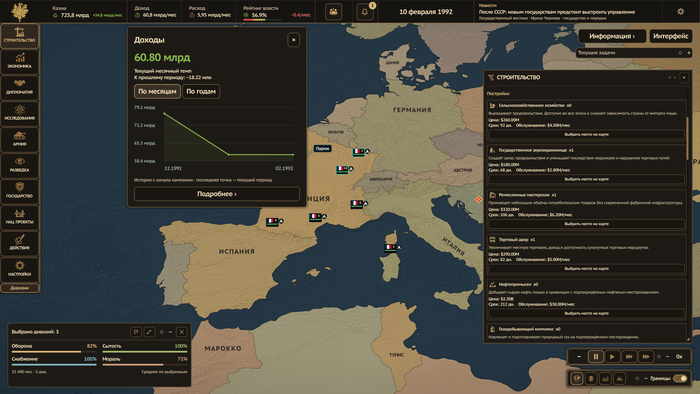
Task: Open the Строительство section in left sidebar
Action: 20,35
